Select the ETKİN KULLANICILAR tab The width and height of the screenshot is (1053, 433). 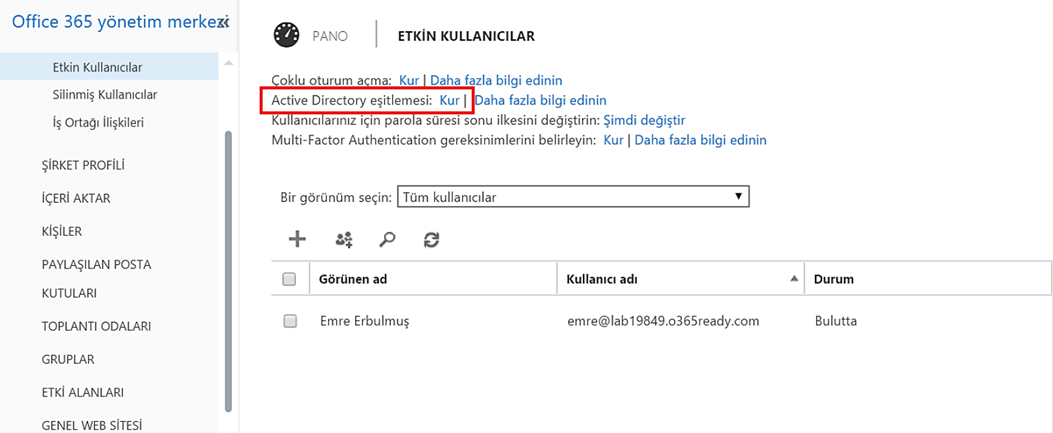pyautogui.click(x=466, y=36)
